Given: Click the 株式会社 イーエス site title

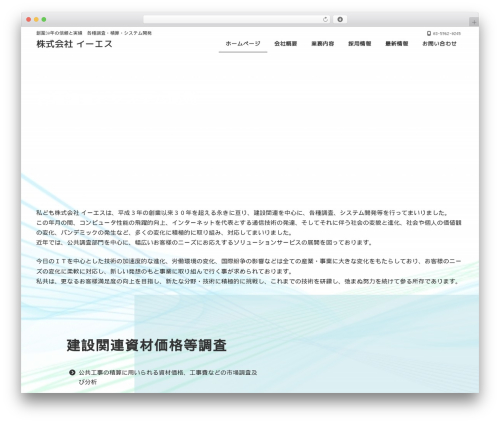Looking at the screenshot, I should pyautogui.click(x=74, y=44).
